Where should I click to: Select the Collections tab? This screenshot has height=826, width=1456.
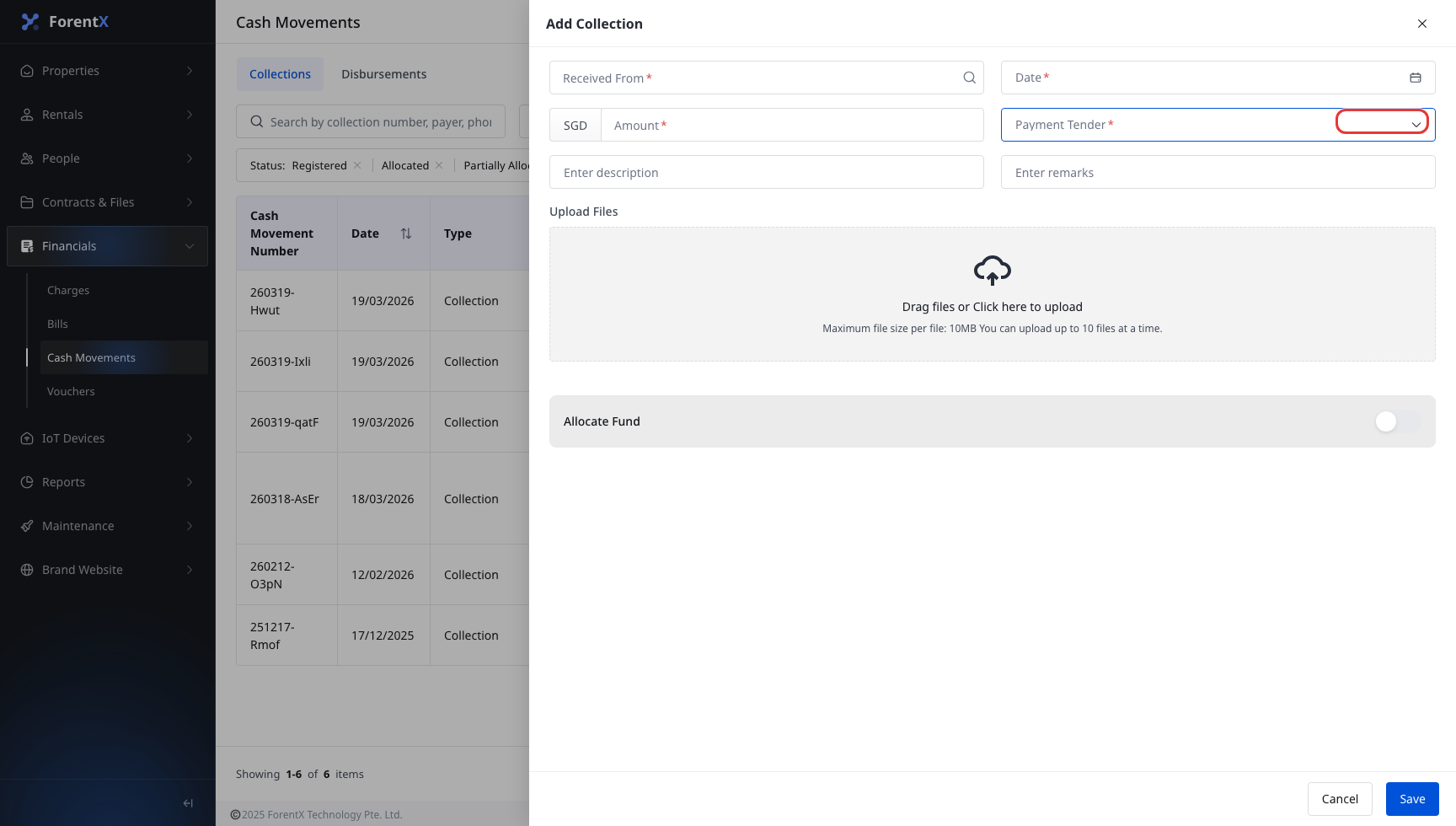[280, 74]
